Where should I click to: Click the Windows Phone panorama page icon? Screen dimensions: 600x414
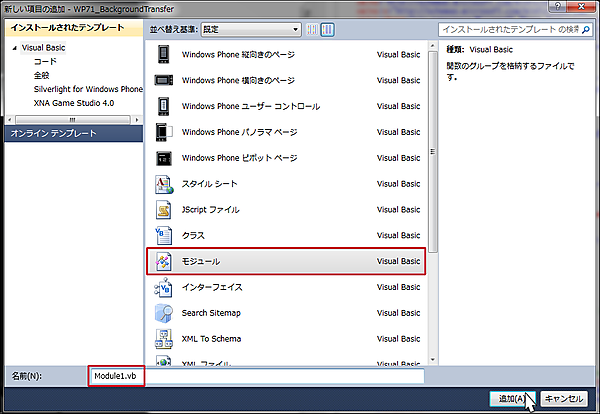164,132
